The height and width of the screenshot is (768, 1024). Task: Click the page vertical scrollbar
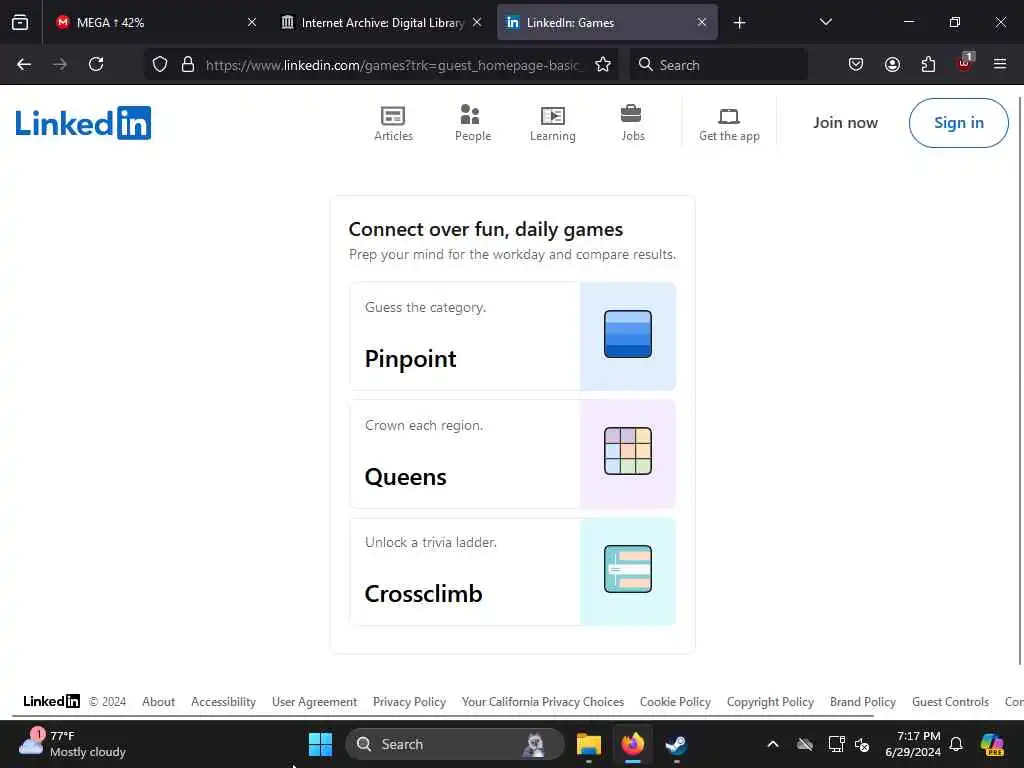[1020, 380]
